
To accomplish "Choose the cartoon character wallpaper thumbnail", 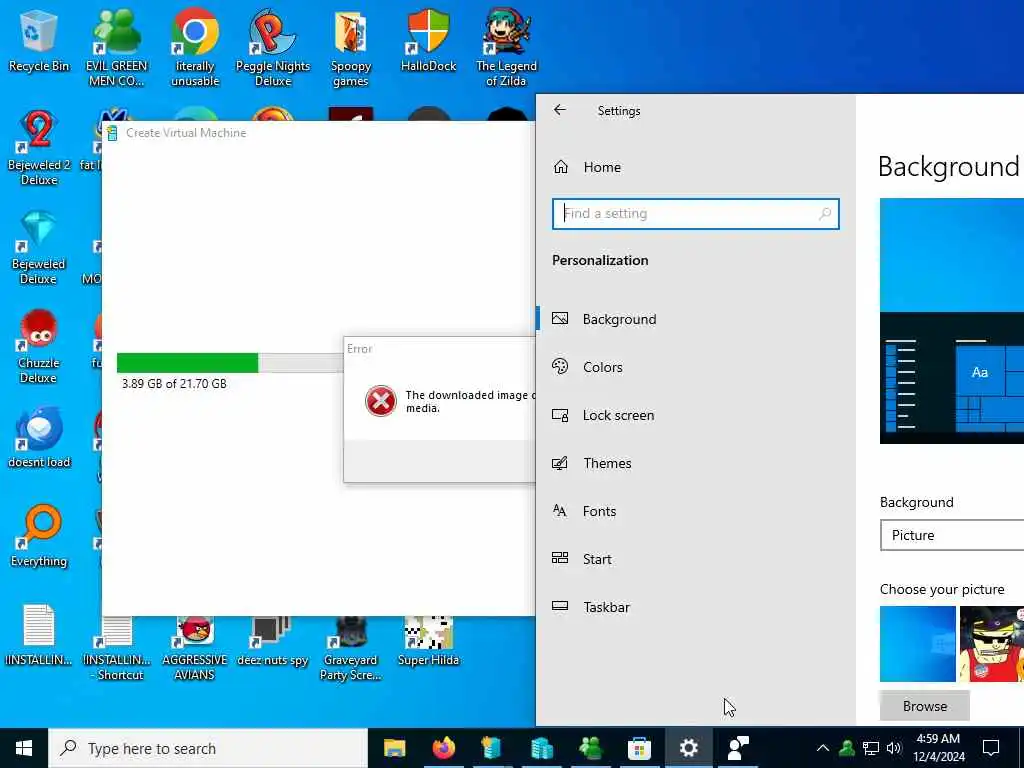I will pyautogui.click(x=991, y=644).
